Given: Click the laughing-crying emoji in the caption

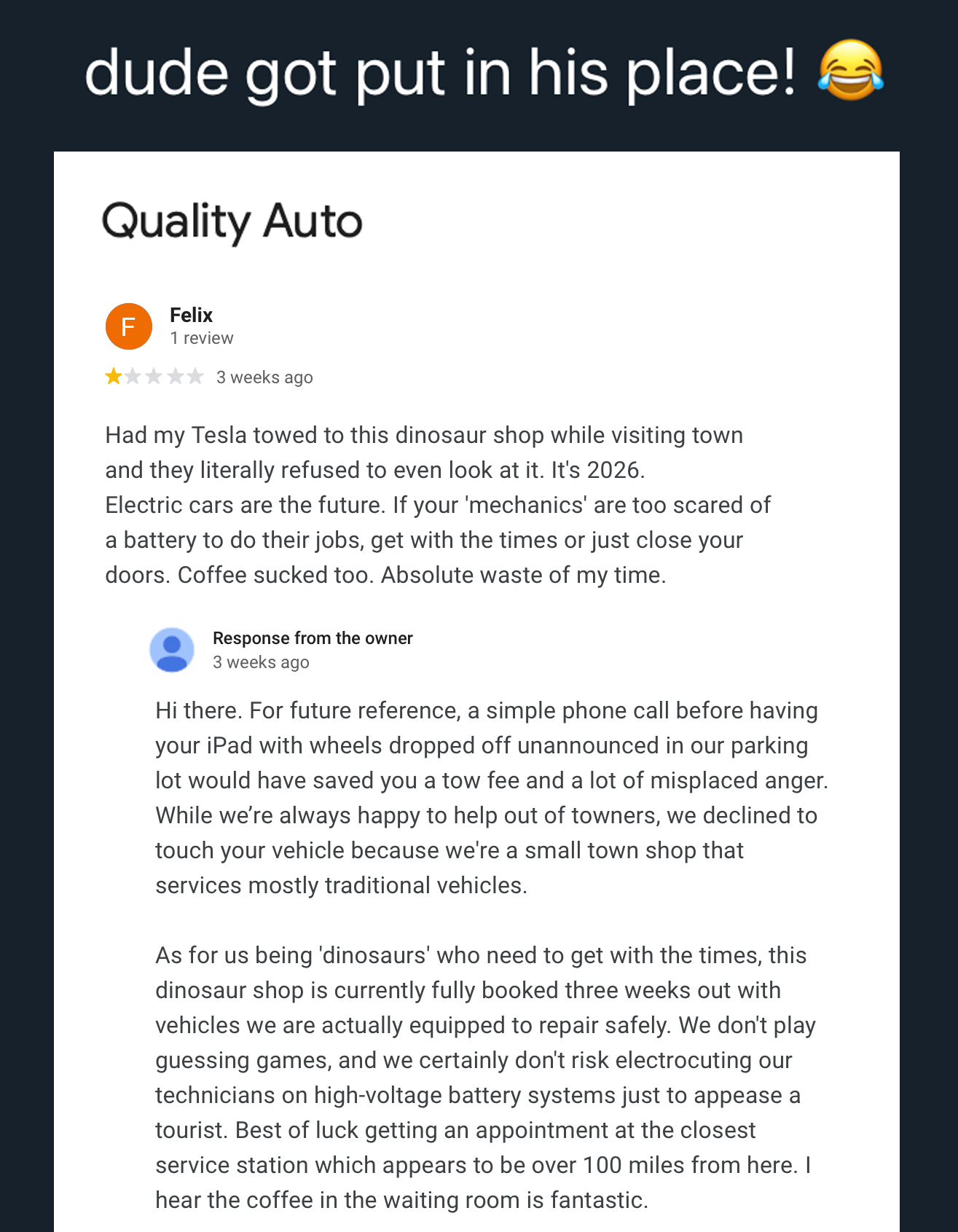Looking at the screenshot, I should pyautogui.click(x=850, y=71).
